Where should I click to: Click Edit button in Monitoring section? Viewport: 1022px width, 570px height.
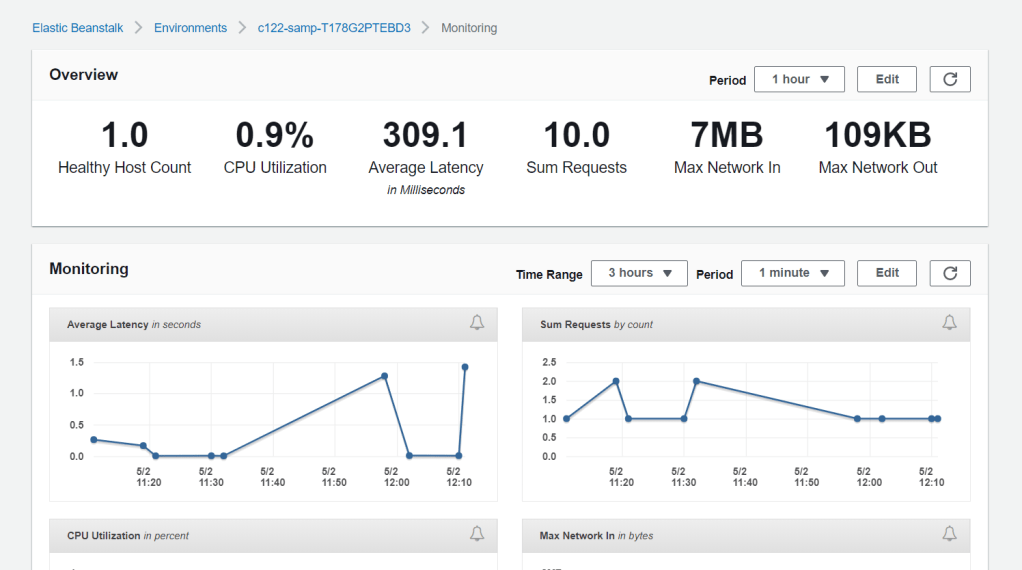[x=887, y=273]
